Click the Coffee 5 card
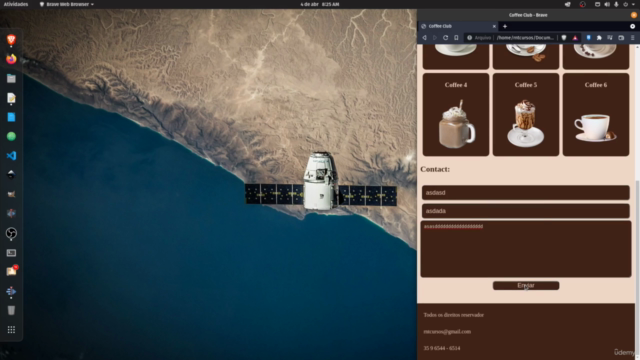Image resolution: width=640 pixels, height=360 pixels. [x=526, y=115]
